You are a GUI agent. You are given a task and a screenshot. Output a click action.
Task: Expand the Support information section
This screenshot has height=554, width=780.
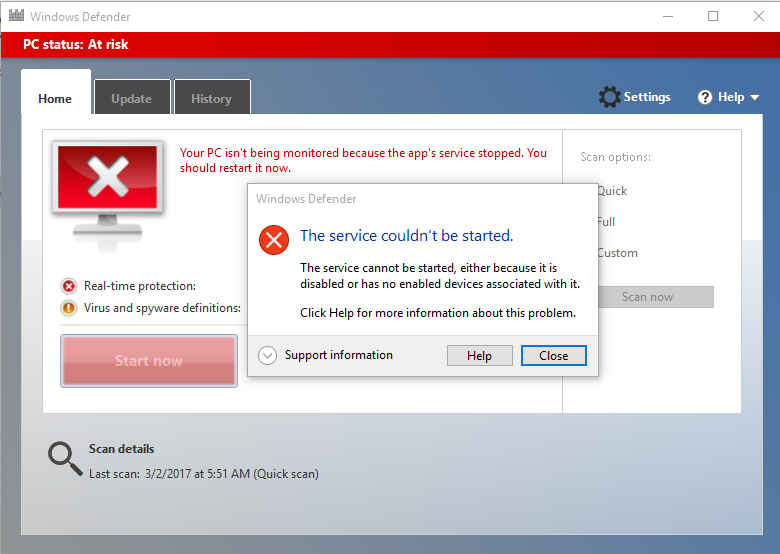[268, 355]
